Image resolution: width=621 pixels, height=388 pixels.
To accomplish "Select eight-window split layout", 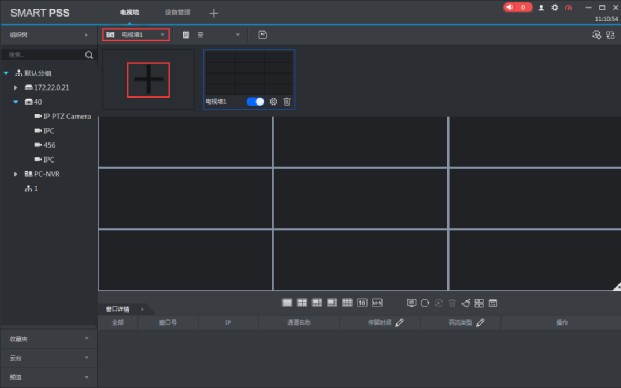I will point(332,303).
